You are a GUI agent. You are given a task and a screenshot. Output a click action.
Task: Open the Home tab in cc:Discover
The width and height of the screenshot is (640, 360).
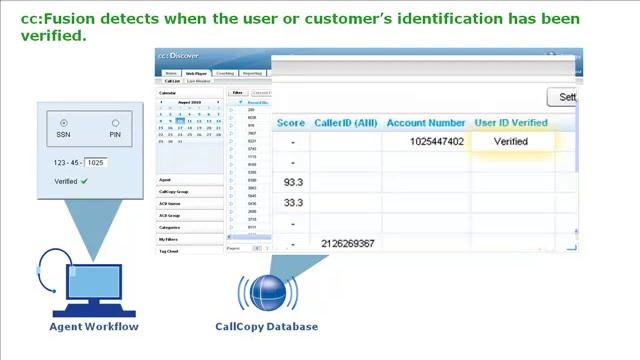171,73
